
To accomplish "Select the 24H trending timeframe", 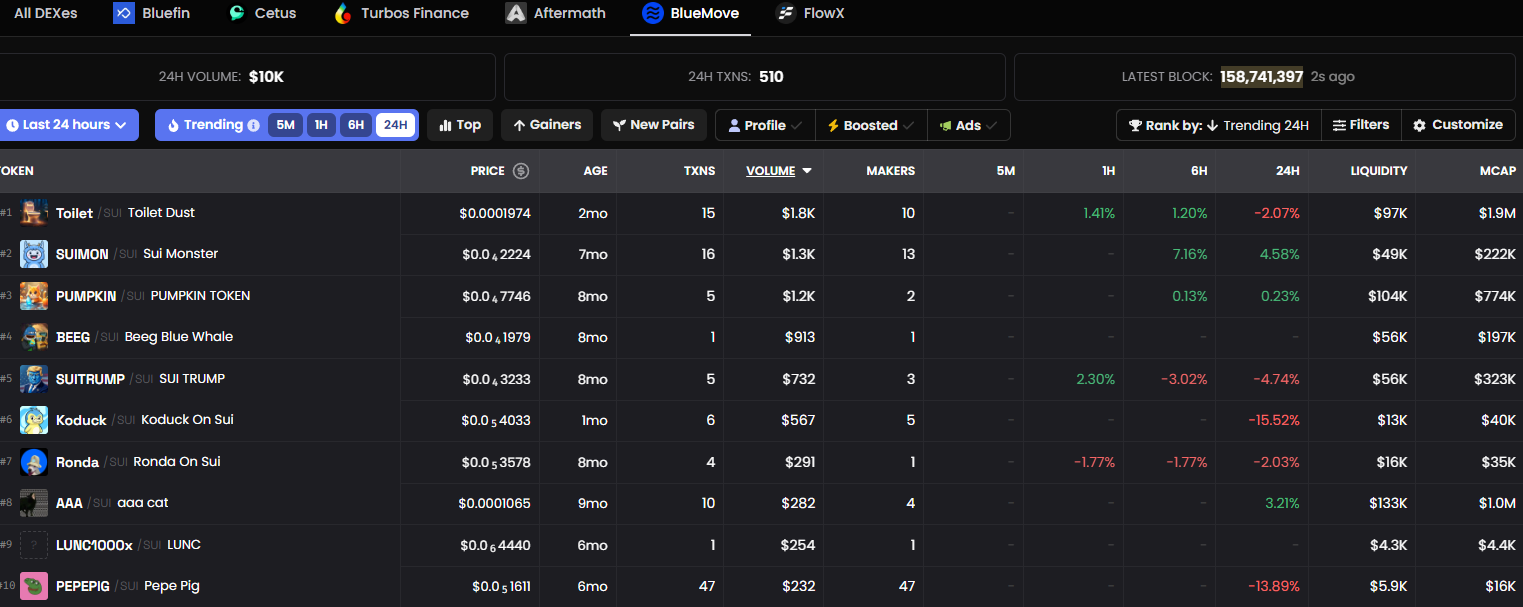I will click(x=395, y=125).
